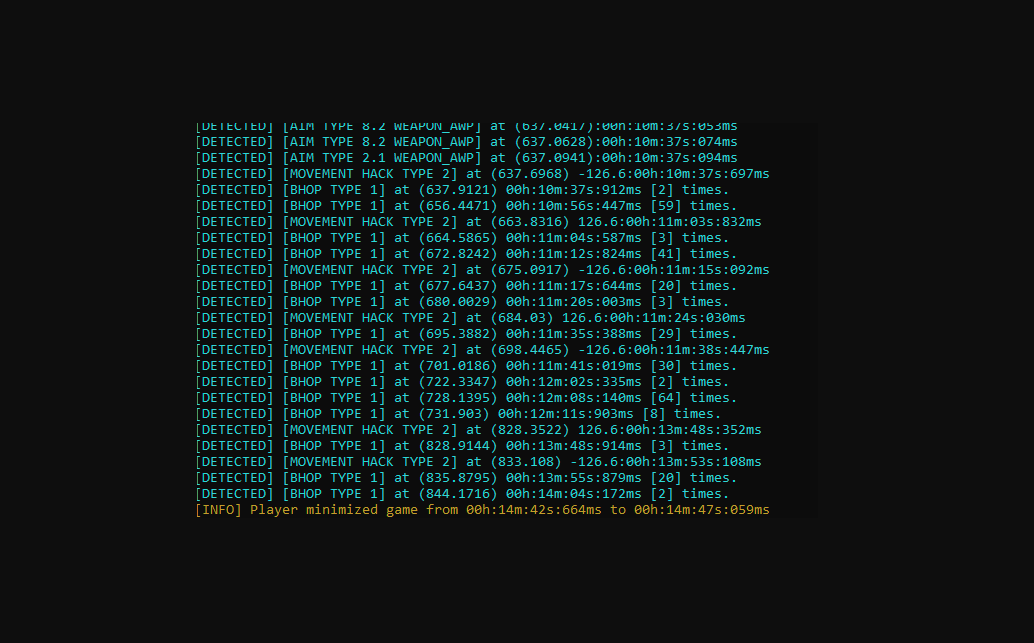Select the BHOP entry at 680.0029

tap(462, 302)
